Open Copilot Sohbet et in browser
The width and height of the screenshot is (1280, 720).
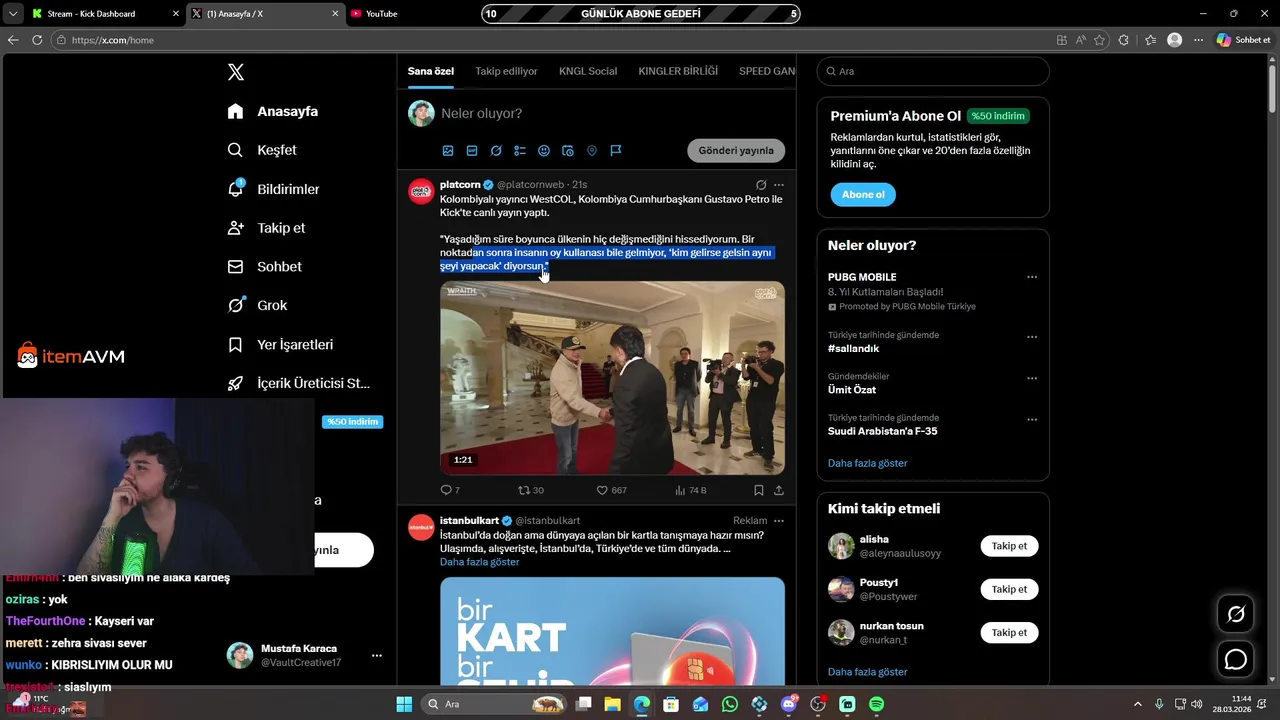tap(1243, 40)
